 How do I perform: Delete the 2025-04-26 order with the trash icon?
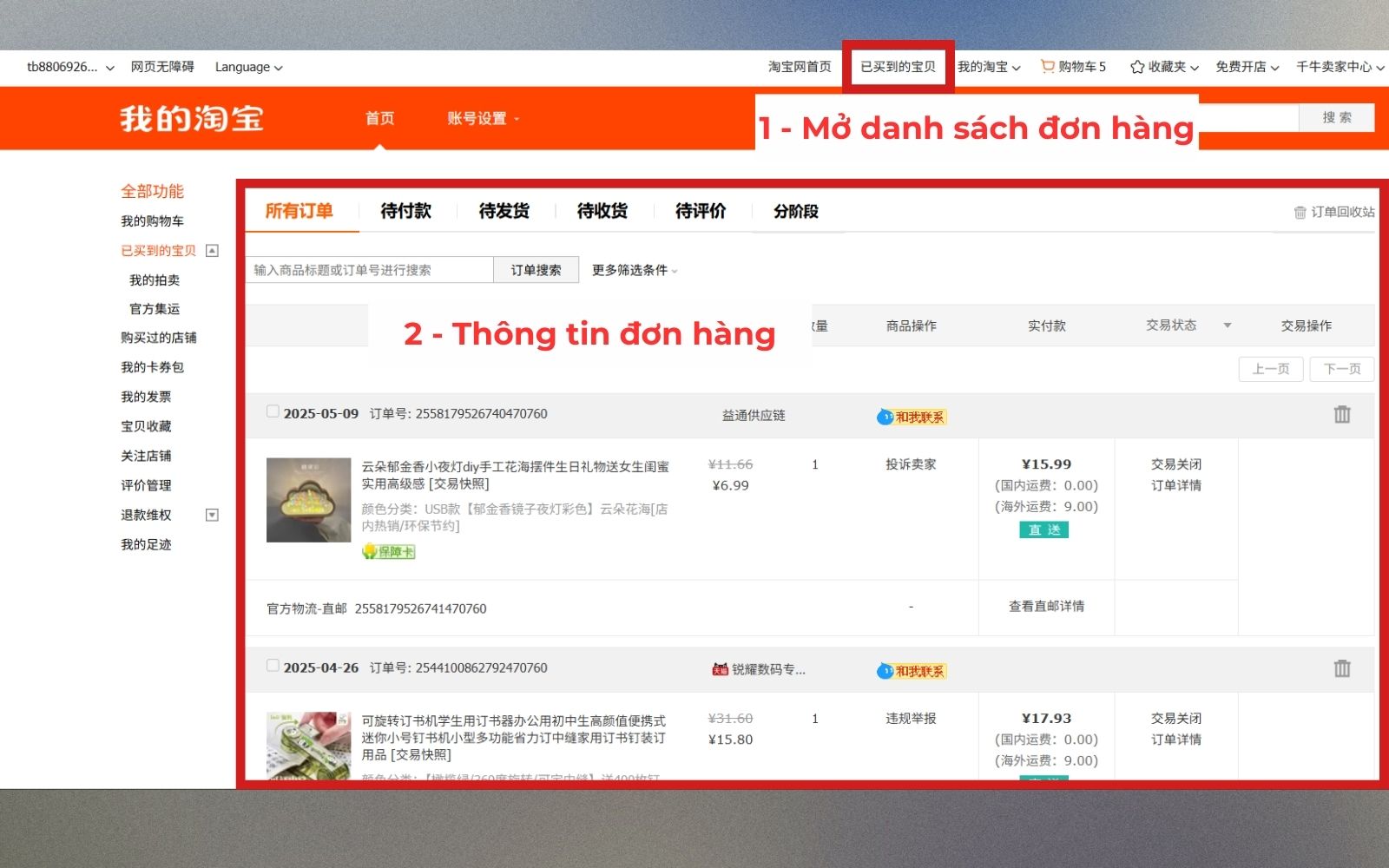coord(1342,668)
